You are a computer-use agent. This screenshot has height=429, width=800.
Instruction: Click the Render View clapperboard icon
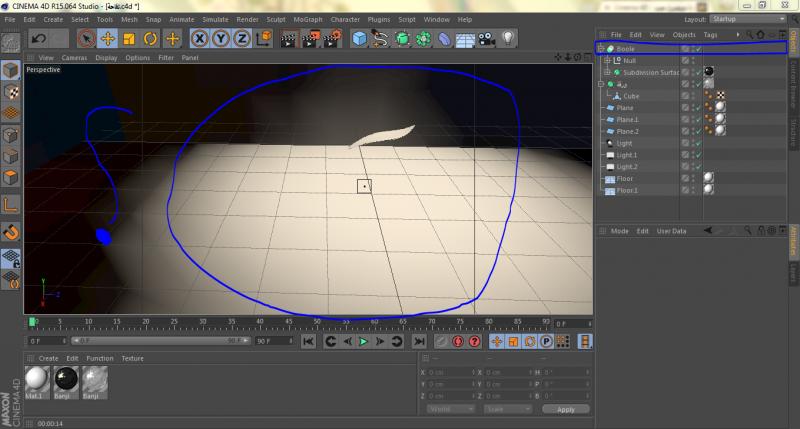point(288,38)
